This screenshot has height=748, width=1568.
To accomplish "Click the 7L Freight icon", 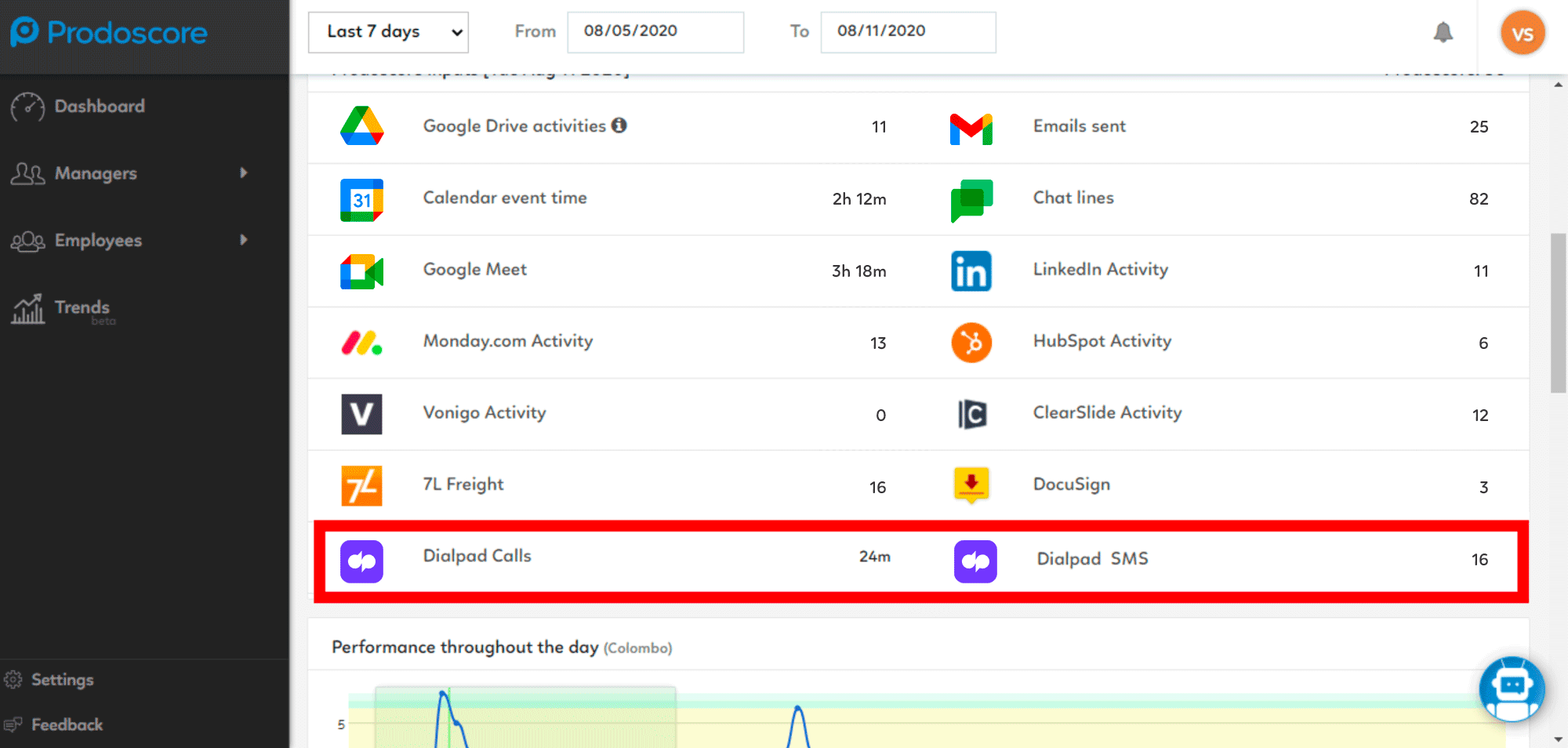I will click(x=361, y=485).
